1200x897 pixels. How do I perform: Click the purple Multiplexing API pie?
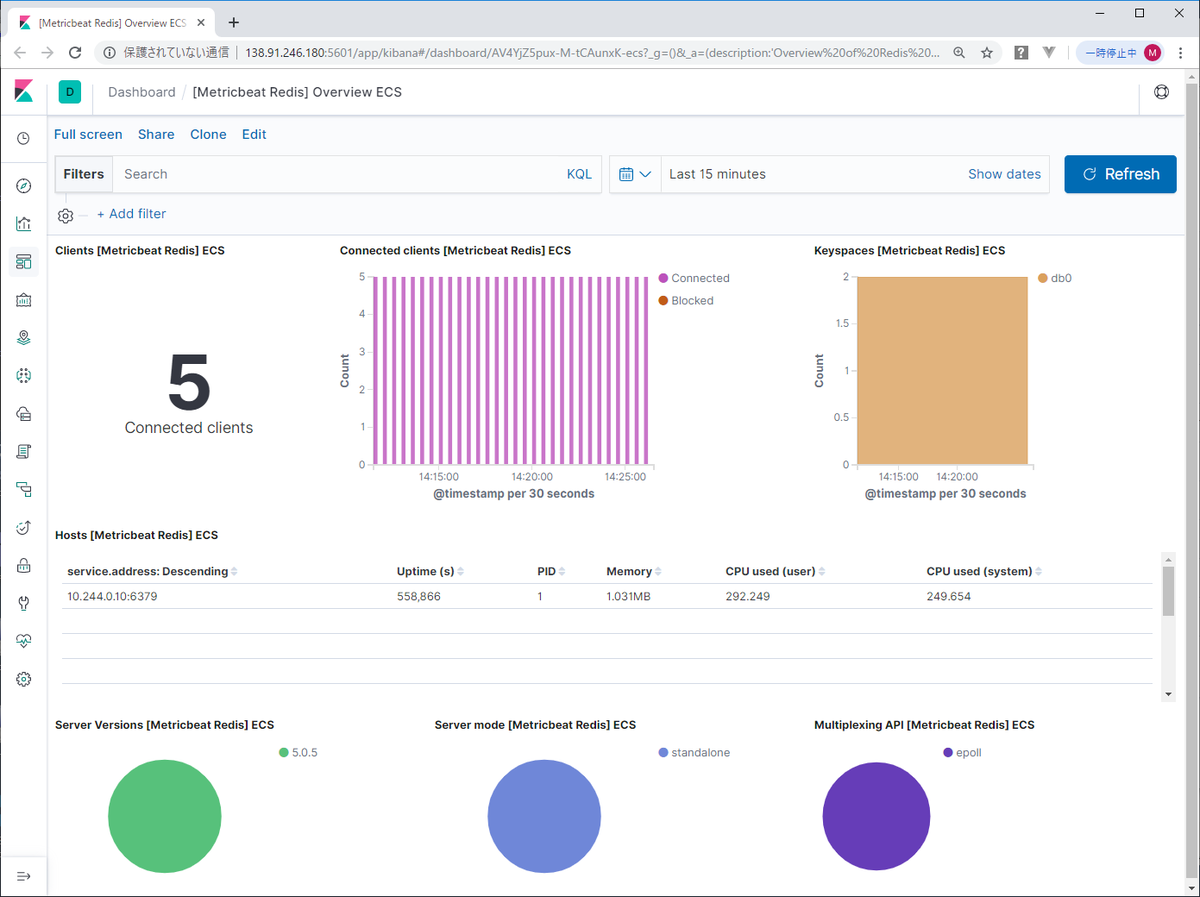(876, 816)
